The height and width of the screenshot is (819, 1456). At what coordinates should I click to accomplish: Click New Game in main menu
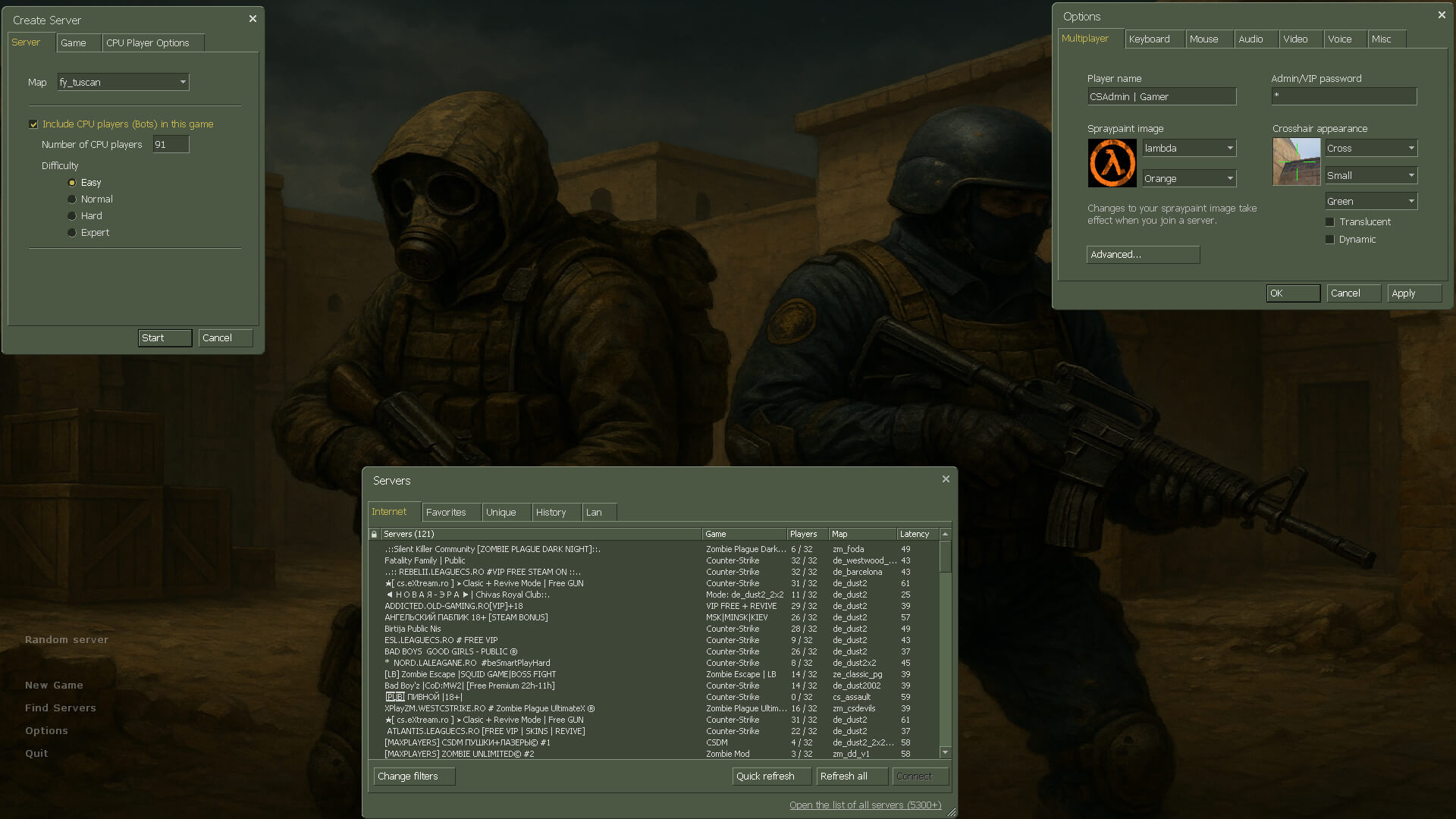tap(54, 686)
